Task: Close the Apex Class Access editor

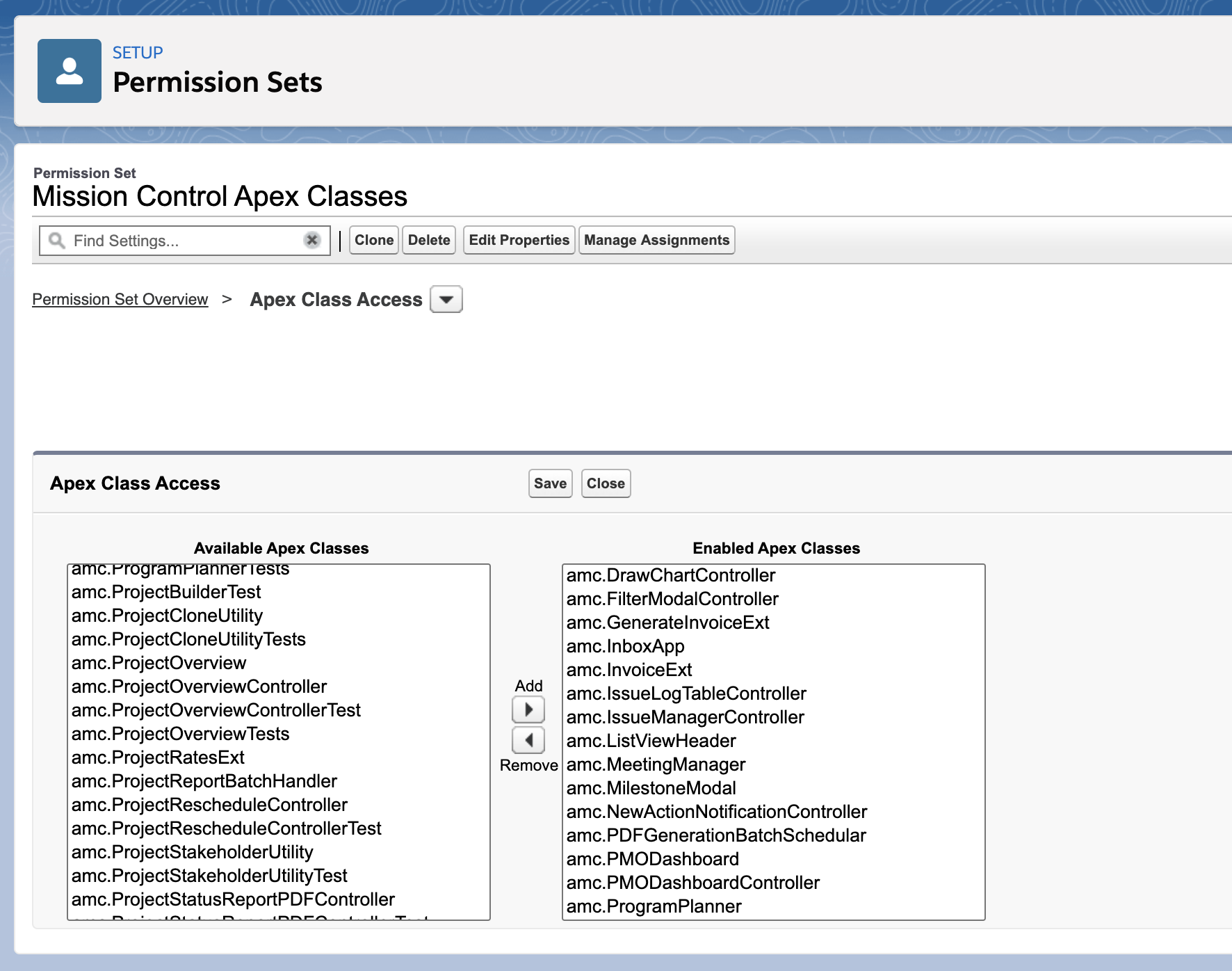Action: coord(605,483)
